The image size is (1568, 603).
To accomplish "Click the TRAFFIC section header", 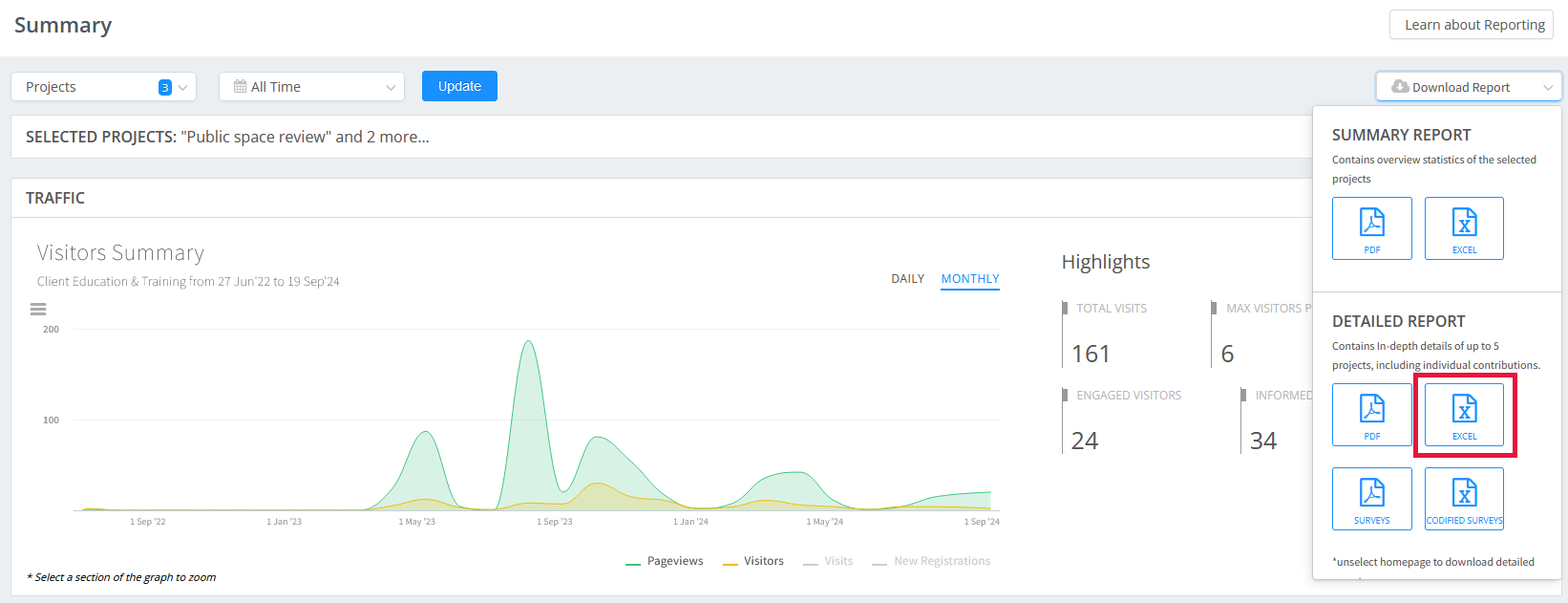I will click(x=55, y=198).
